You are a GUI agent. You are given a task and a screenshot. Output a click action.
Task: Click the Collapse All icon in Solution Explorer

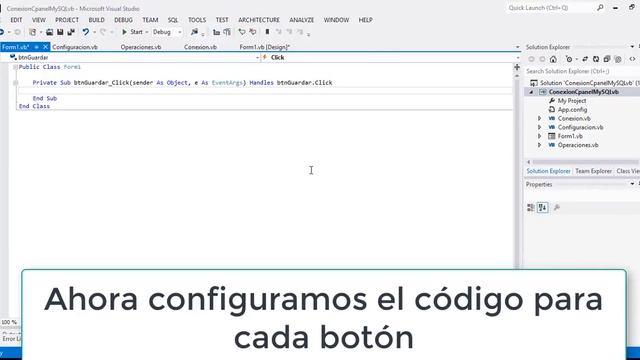point(607,60)
